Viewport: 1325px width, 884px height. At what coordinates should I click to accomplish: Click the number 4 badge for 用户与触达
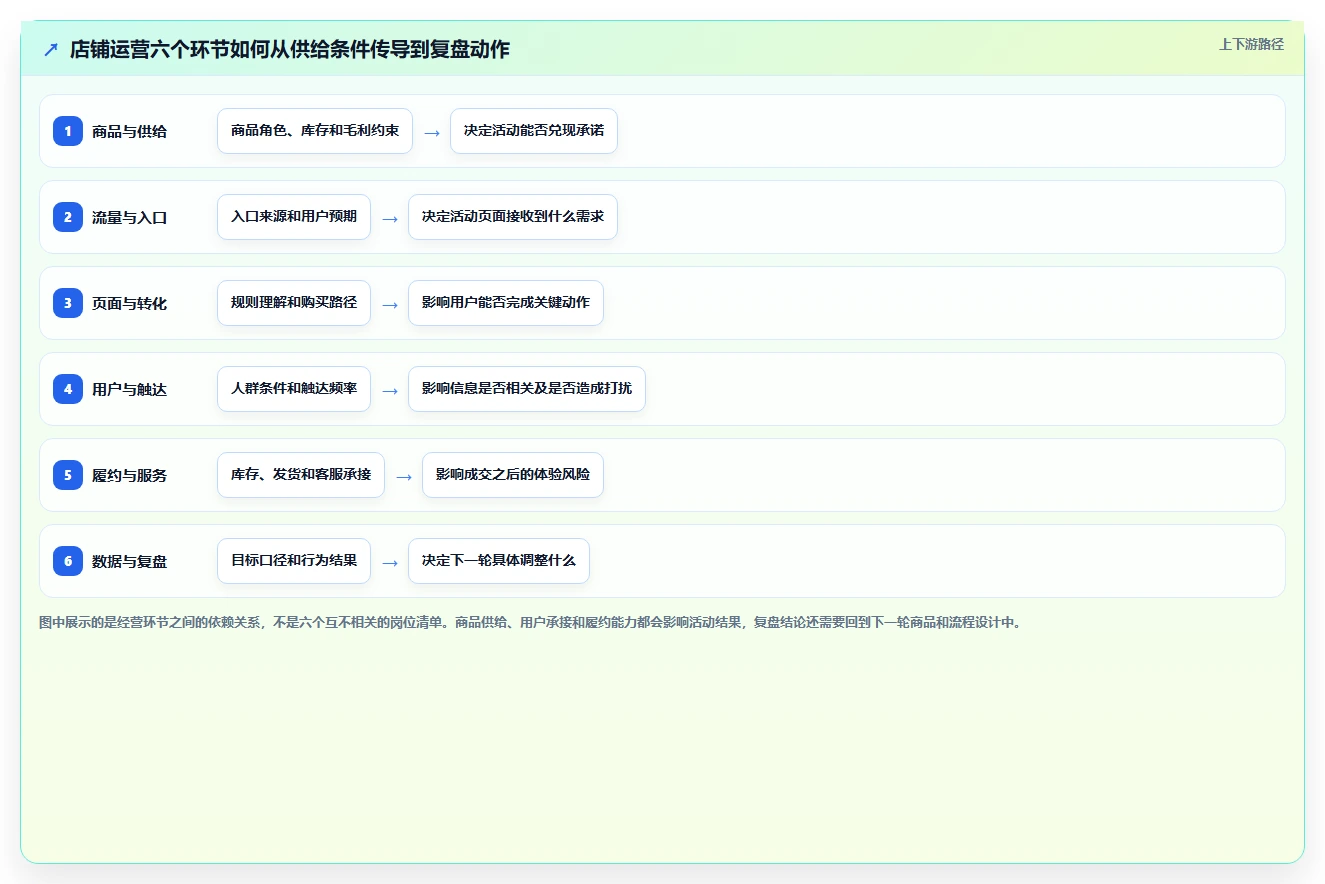pyautogui.click(x=68, y=388)
